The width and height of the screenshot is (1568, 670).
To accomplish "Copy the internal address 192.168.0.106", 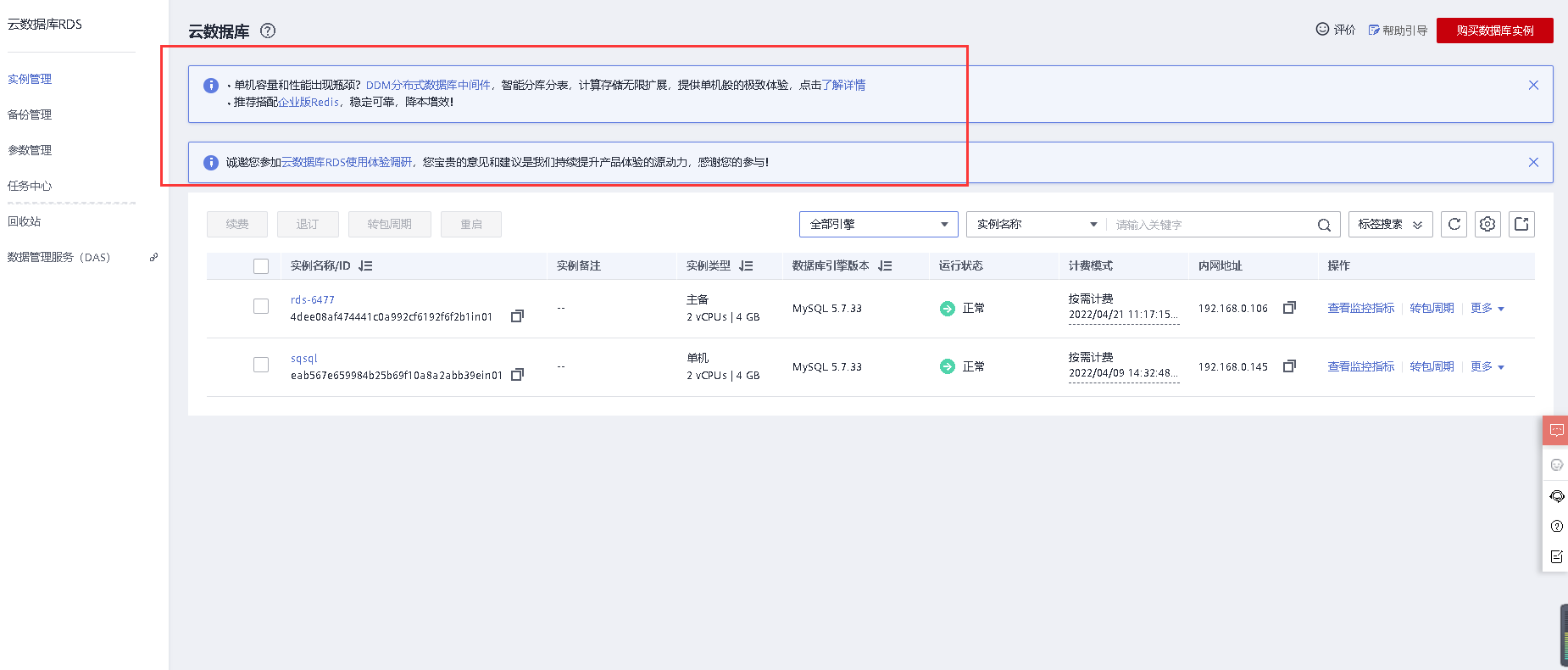I will (x=1289, y=308).
